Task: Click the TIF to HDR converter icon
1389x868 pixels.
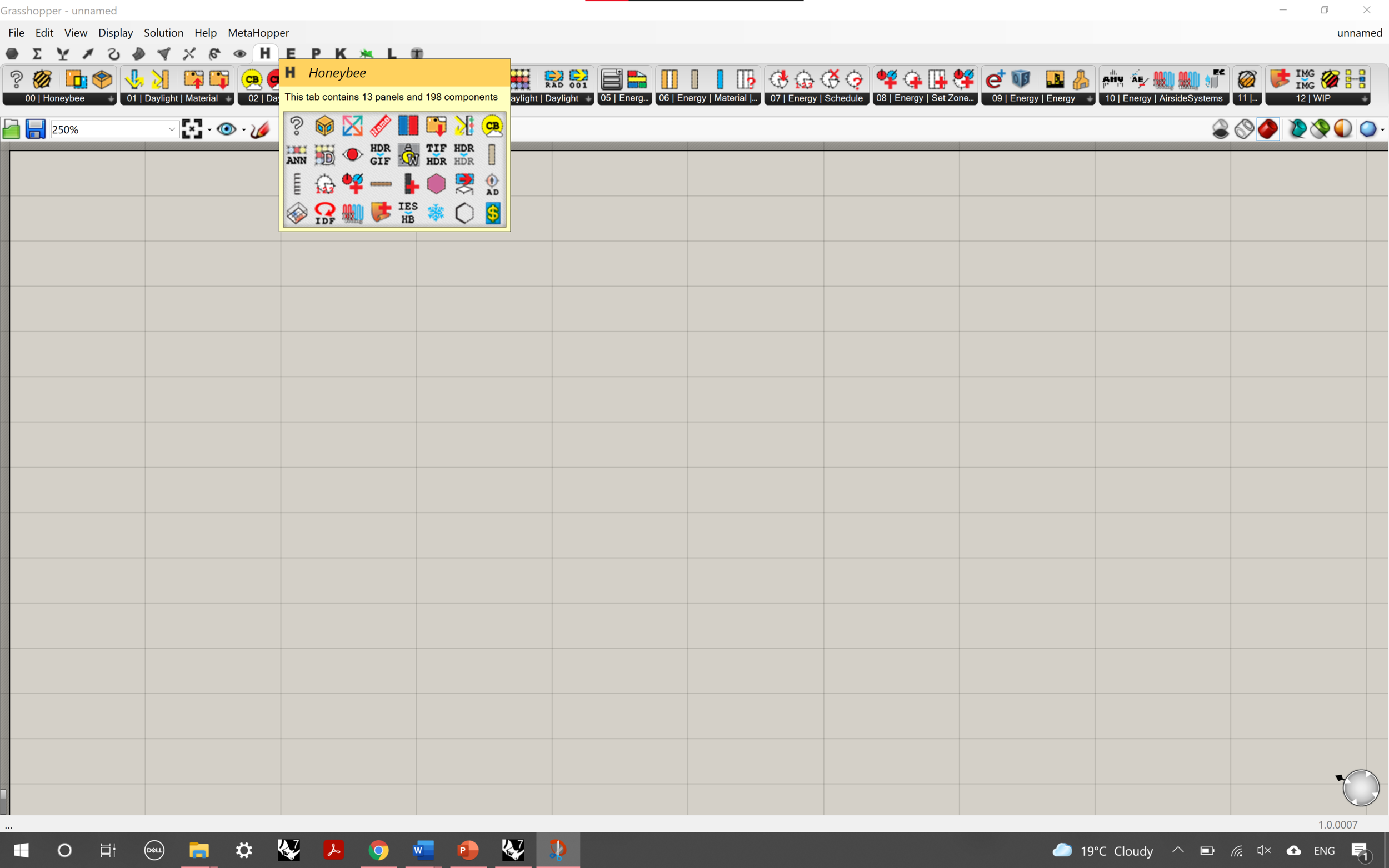Action: (436, 154)
